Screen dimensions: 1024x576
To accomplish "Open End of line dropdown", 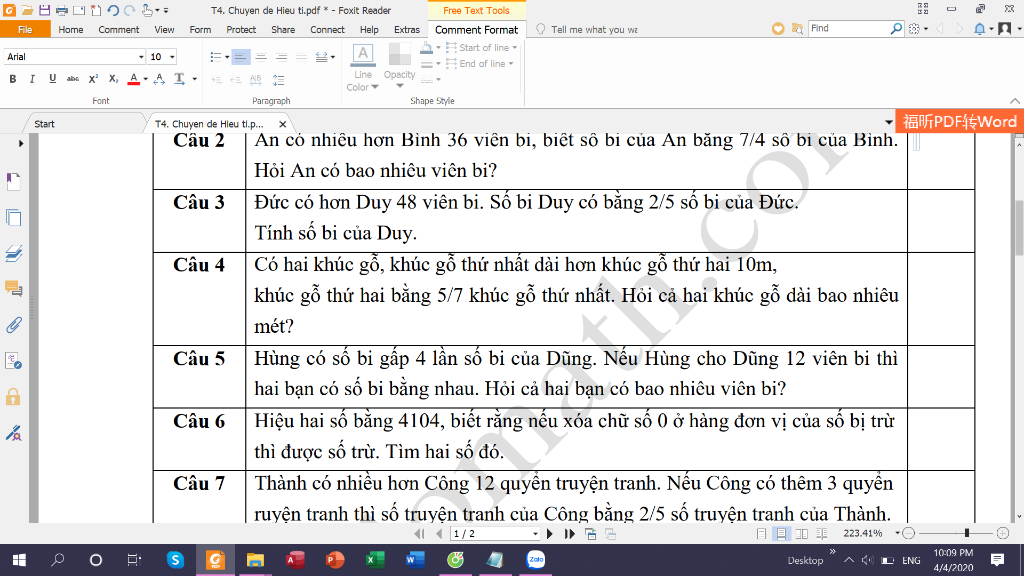I will click(x=480, y=63).
